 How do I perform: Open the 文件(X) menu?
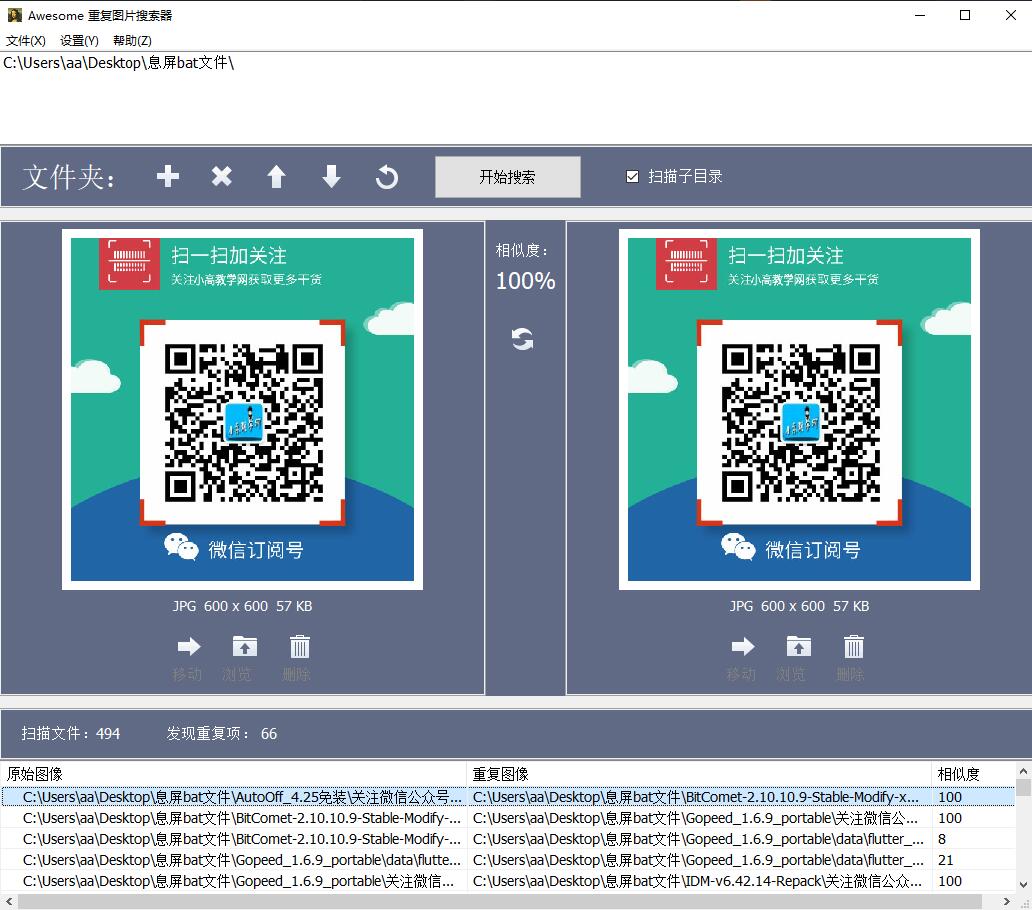pyautogui.click(x=26, y=41)
